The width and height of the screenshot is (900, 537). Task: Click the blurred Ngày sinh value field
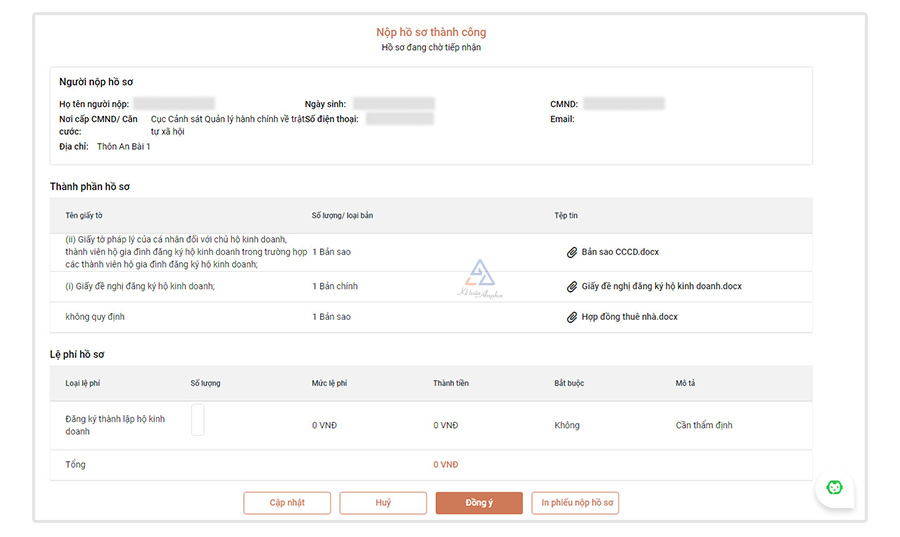[x=393, y=103]
